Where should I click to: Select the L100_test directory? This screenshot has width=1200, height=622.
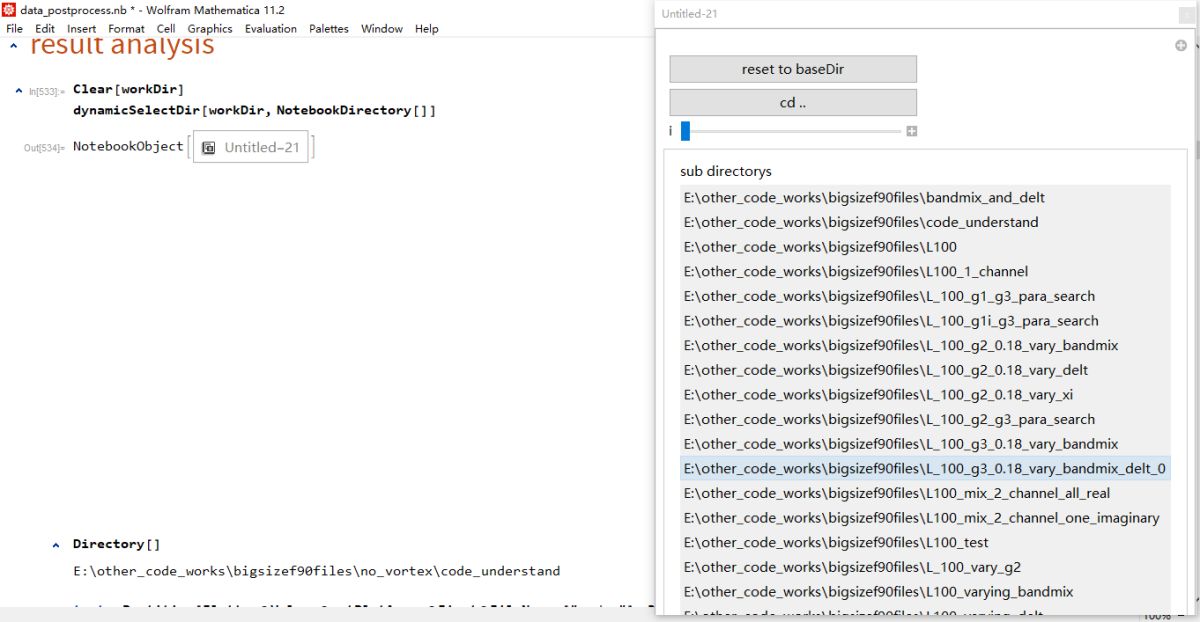click(925, 542)
